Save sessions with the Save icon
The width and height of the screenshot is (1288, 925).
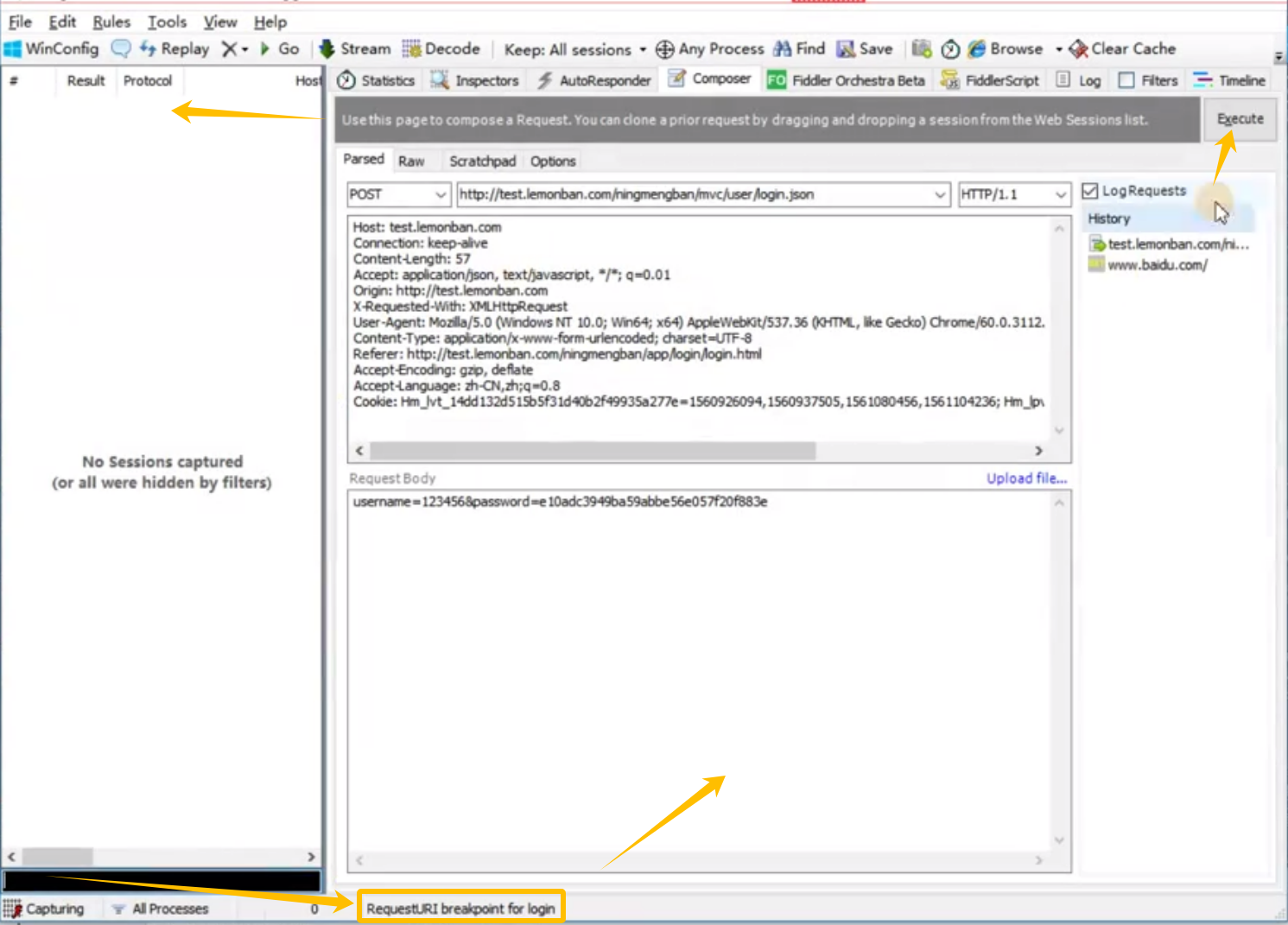pos(865,49)
